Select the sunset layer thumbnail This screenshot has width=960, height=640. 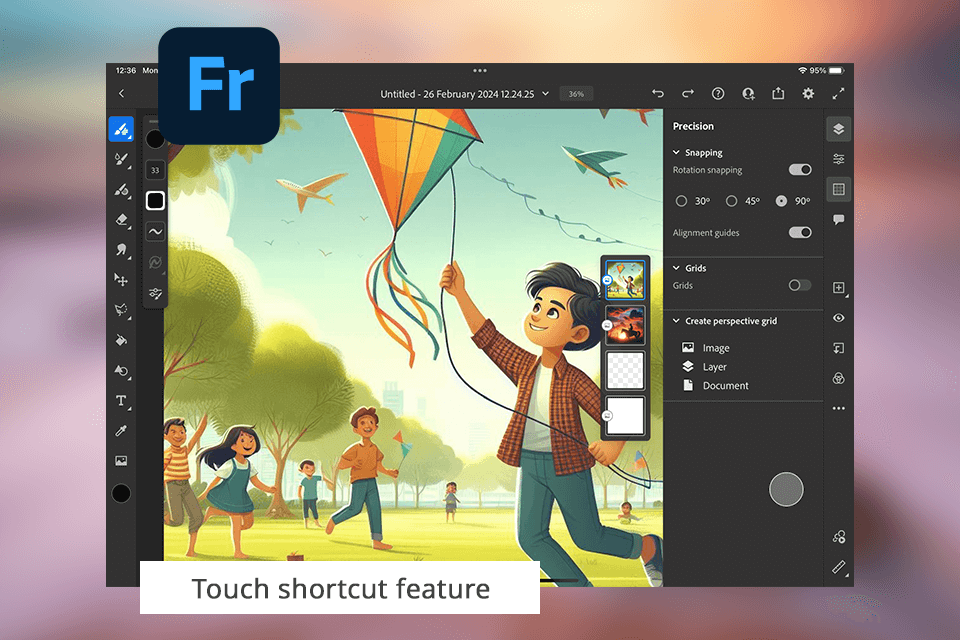point(624,325)
